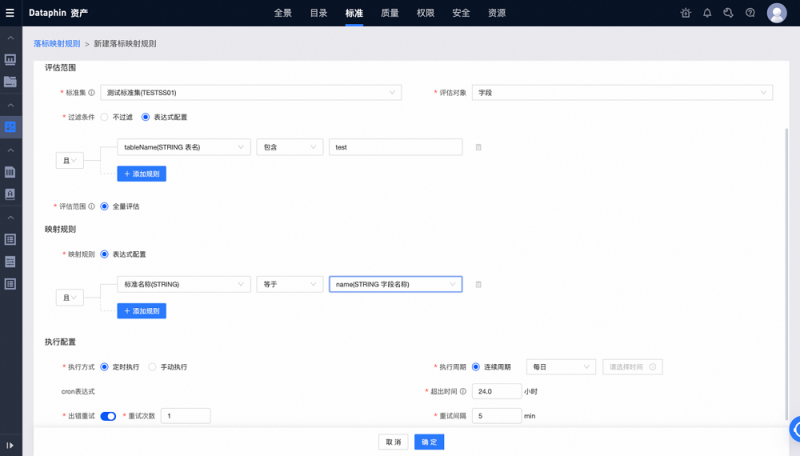Open help via the question mark icon
Screen dimensions: 800x456
coord(749,13)
